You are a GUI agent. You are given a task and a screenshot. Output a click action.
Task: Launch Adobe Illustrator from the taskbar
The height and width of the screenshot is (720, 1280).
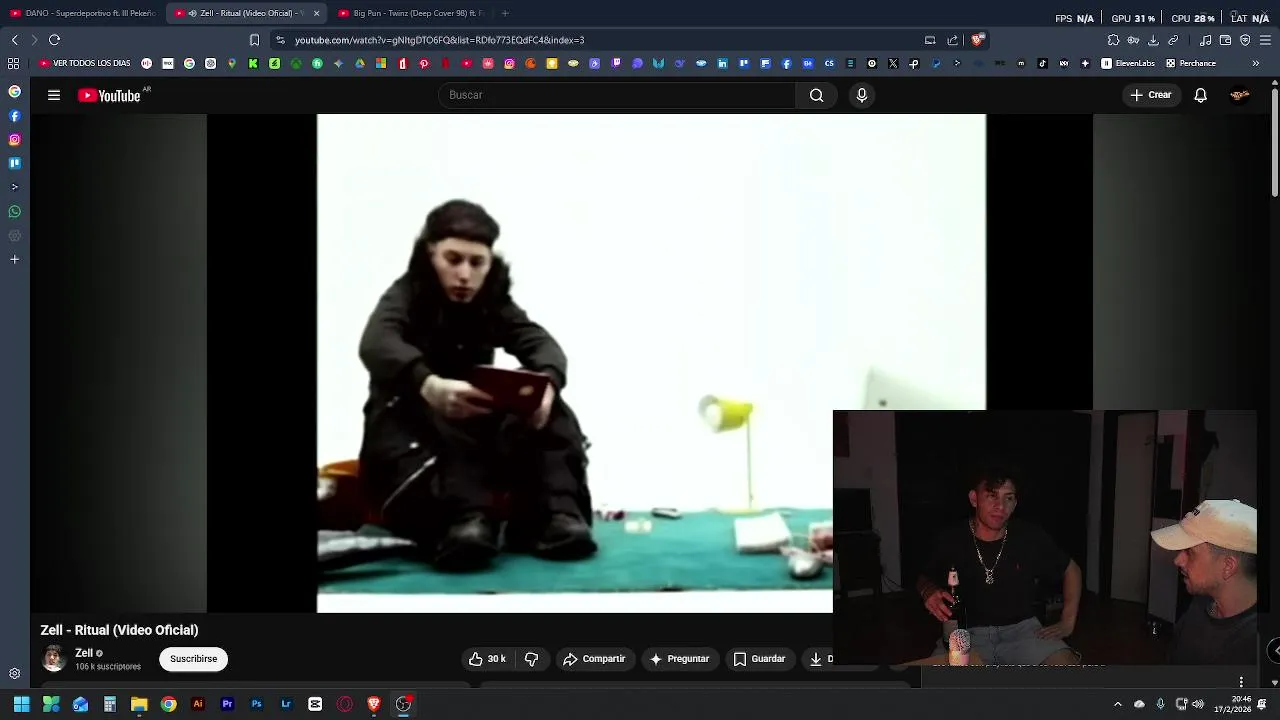[x=198, y=704]
